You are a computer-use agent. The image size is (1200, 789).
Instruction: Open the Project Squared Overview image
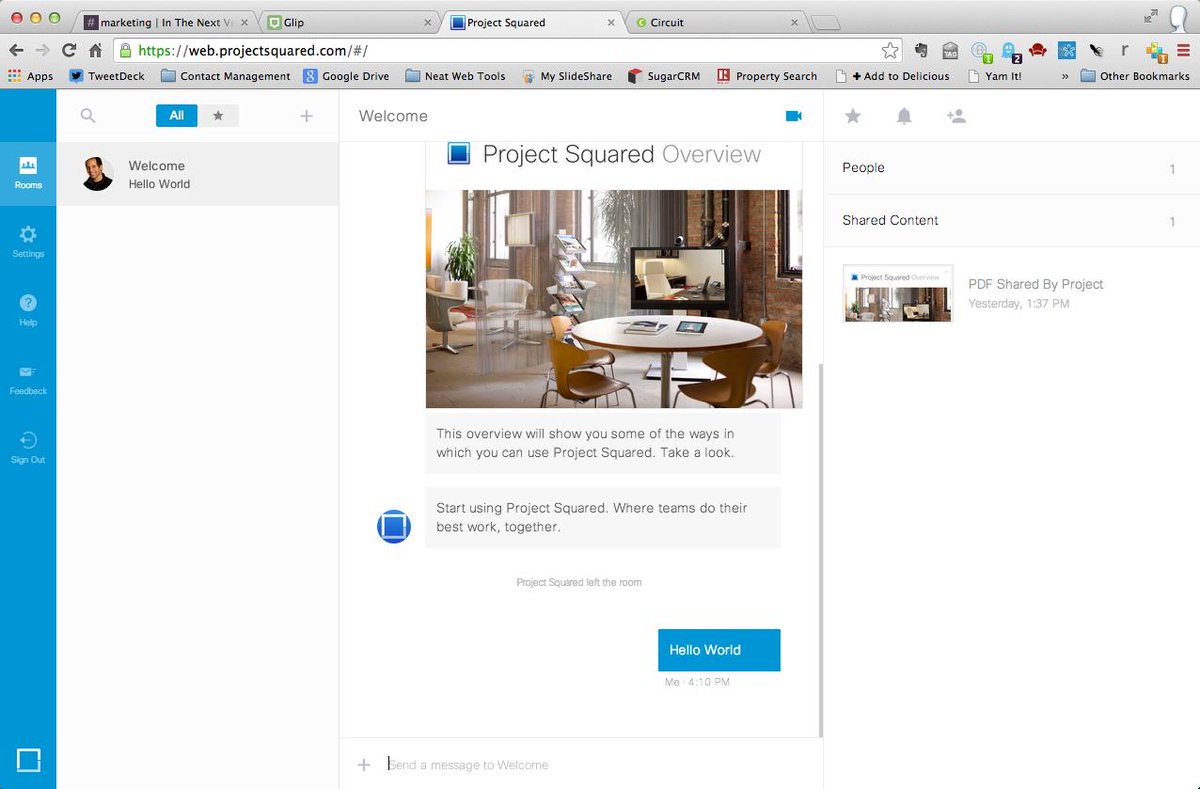click(x=614, y=298)
